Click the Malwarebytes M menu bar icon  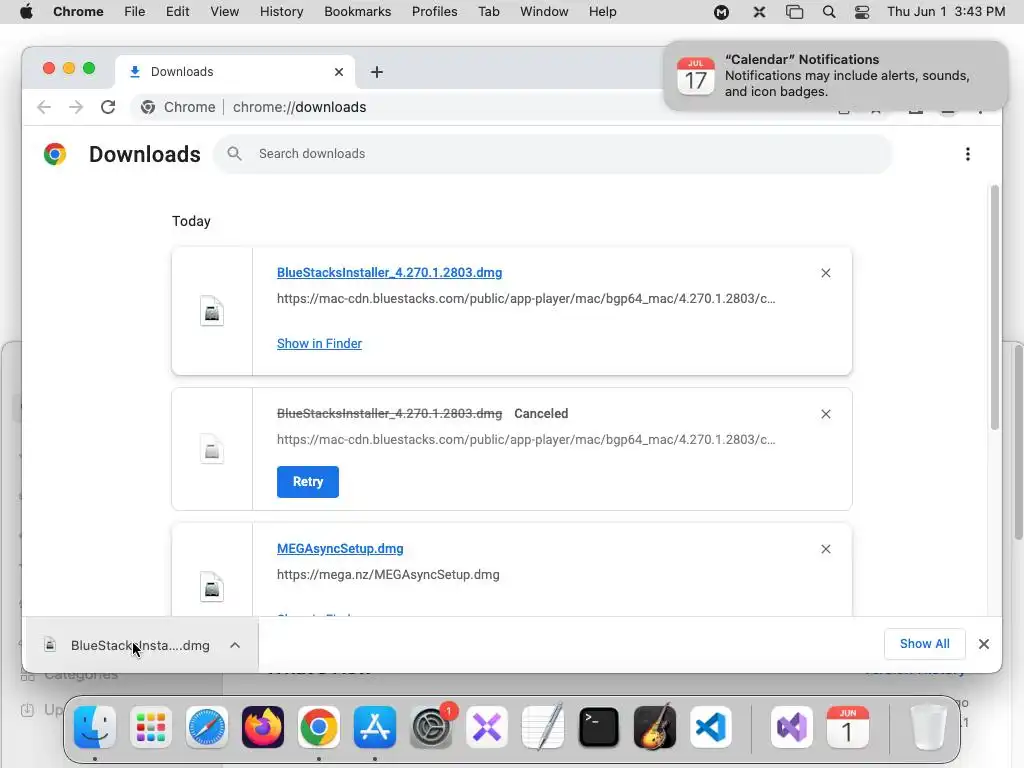tap(721, 12)
